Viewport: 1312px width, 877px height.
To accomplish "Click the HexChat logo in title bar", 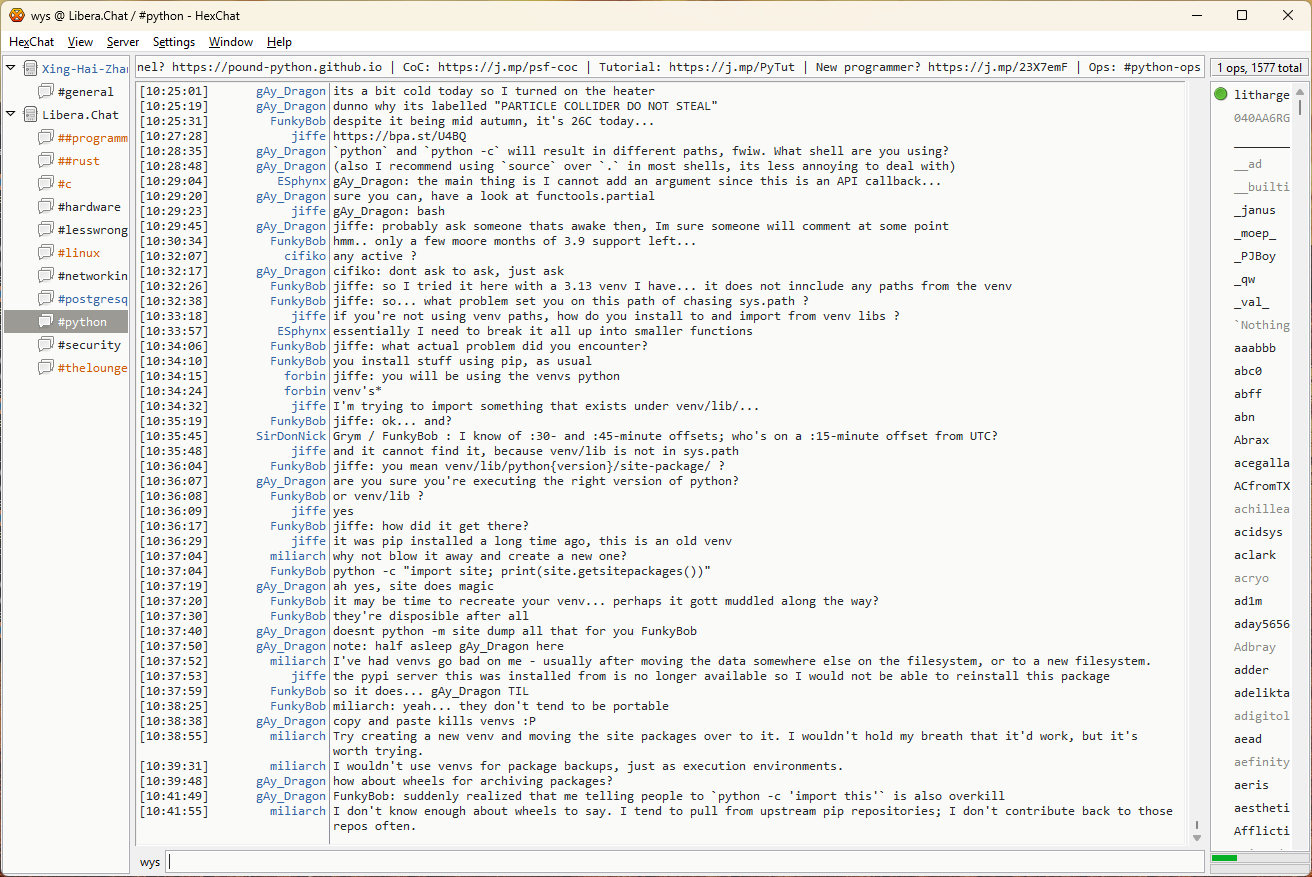I will coord(16,15).
